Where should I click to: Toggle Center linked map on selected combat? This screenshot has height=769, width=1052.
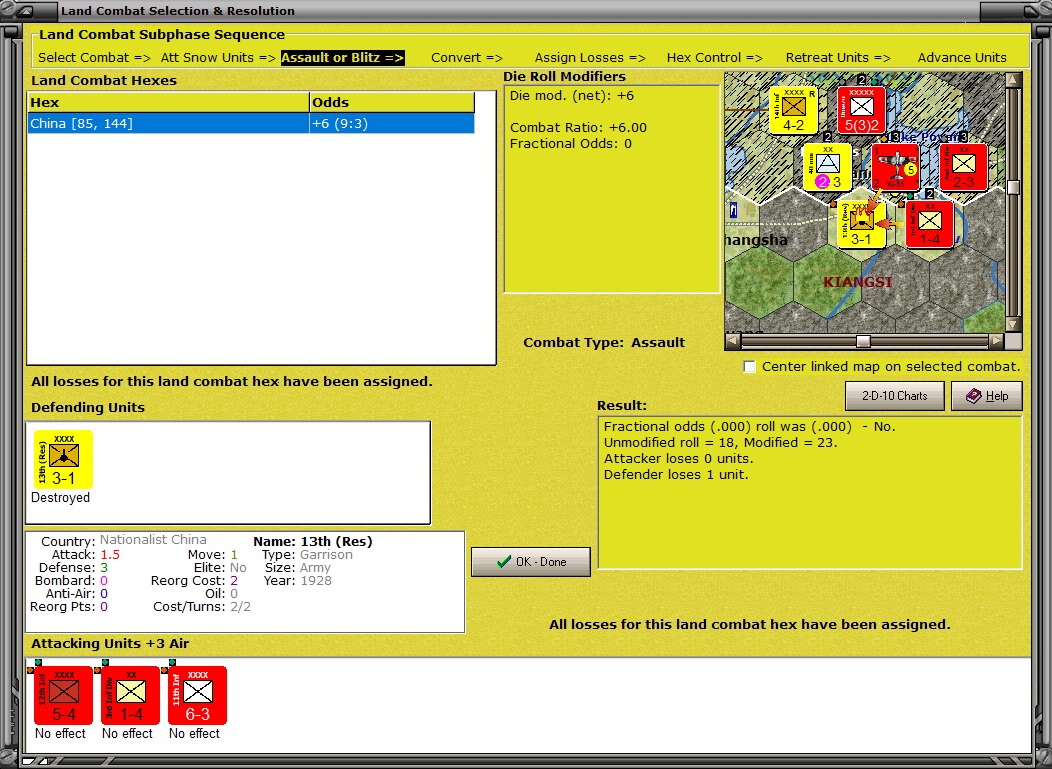749,366
